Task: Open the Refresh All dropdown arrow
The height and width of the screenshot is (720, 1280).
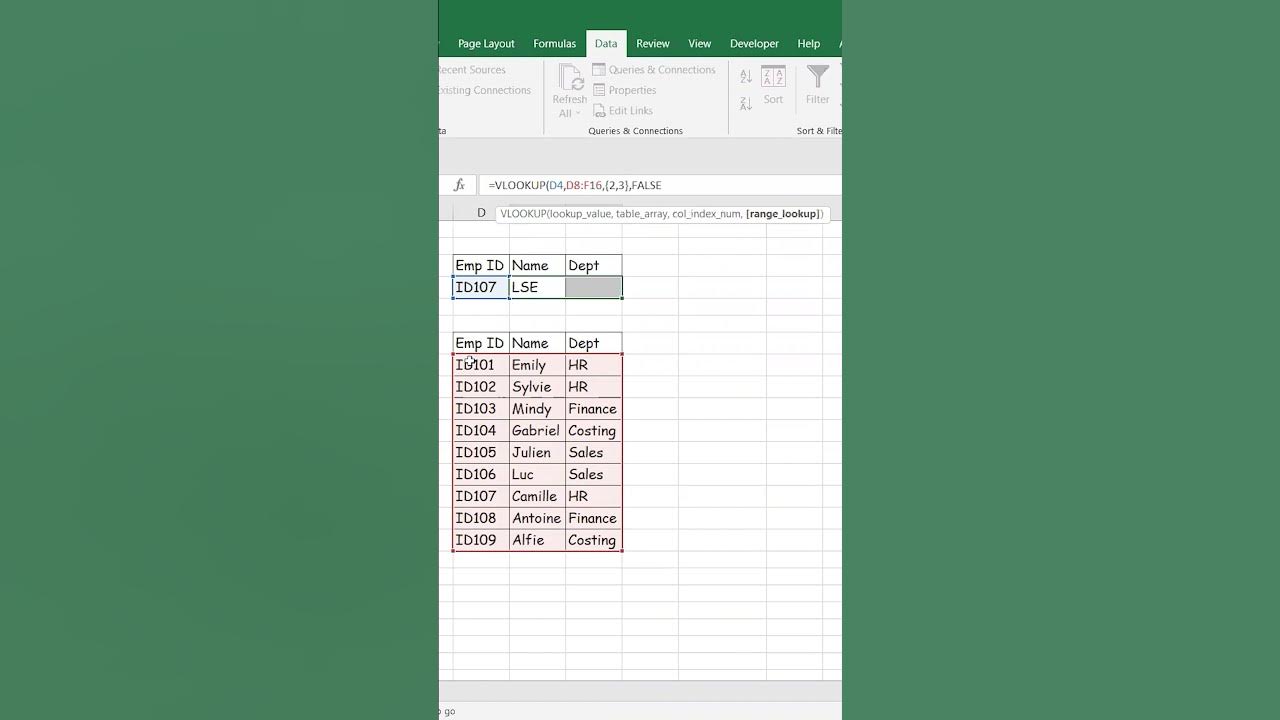Action: [x=577, y=114]
